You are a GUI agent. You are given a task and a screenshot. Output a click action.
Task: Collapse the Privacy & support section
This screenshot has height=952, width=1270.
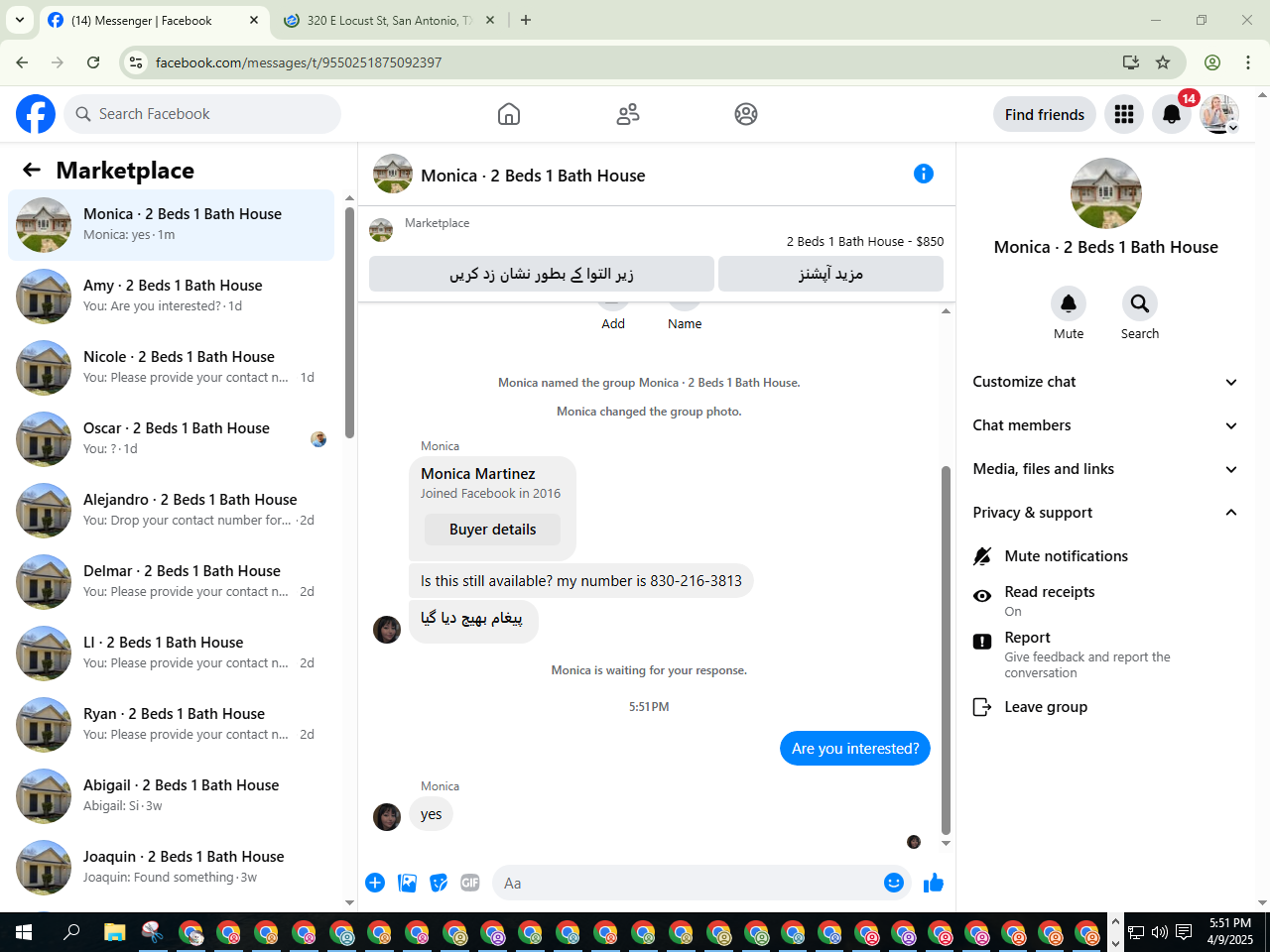click(x=1105, y=513)
